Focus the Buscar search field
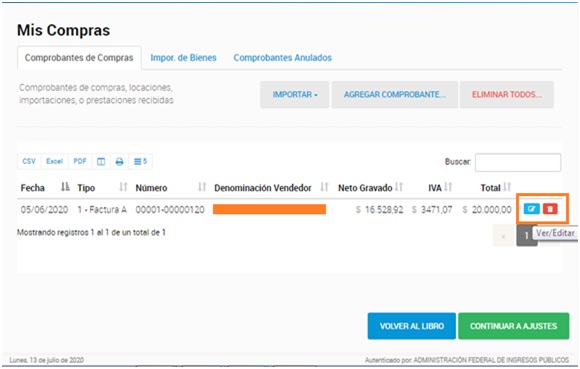580x369 pixels. click(518, 162)
